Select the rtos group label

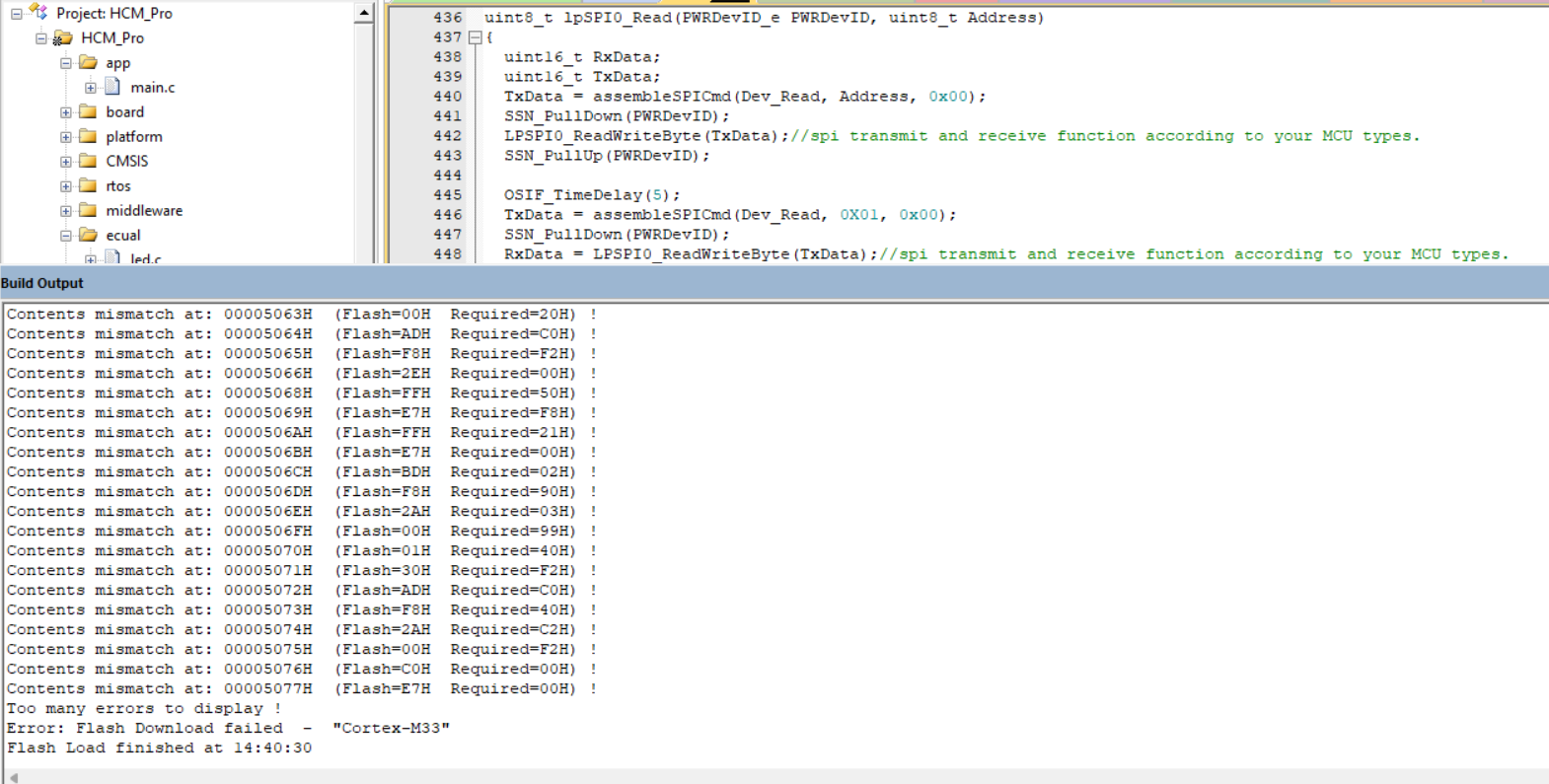pos(118,185)
